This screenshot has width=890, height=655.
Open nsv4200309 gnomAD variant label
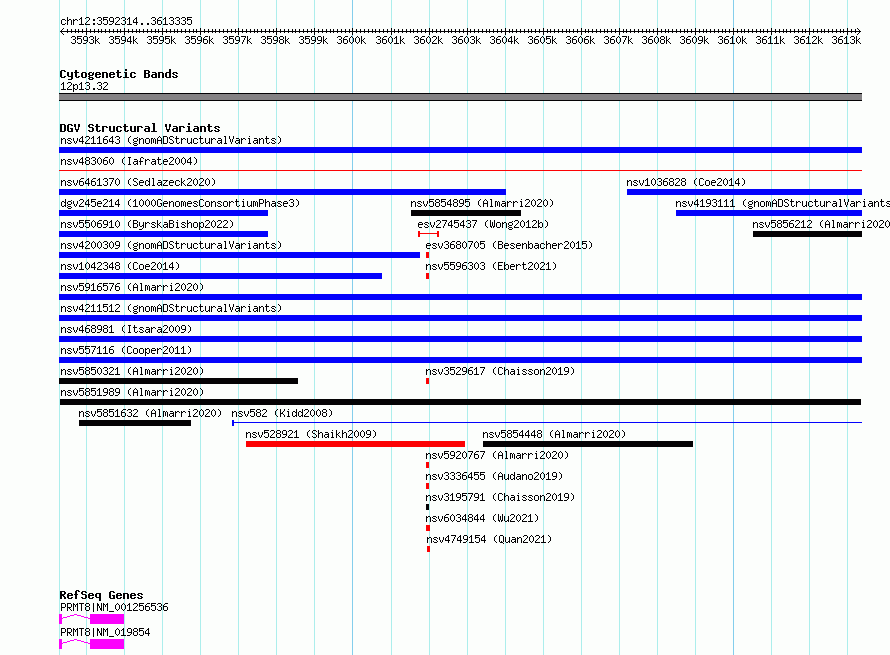(171, 245)
